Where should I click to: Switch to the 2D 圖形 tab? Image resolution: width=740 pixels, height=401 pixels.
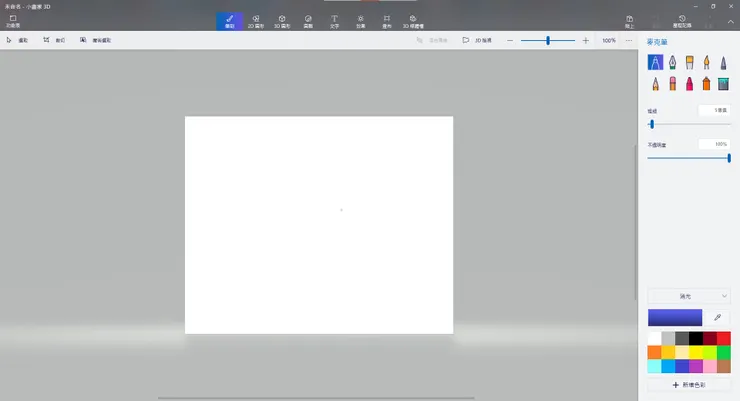pyautogui.click(x=256, y=21)
